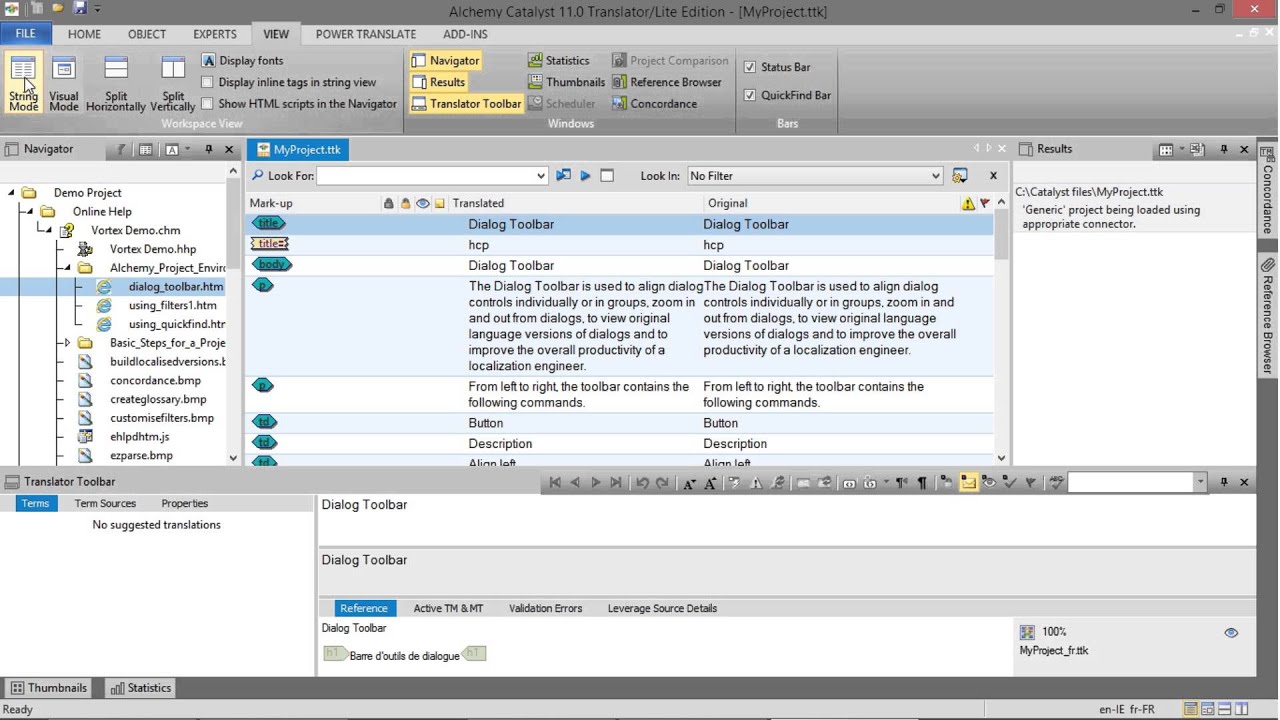Click the spell check ABC icon
The width and height of the screenshot is (1280, 720).
click(x=1056, y=483)
